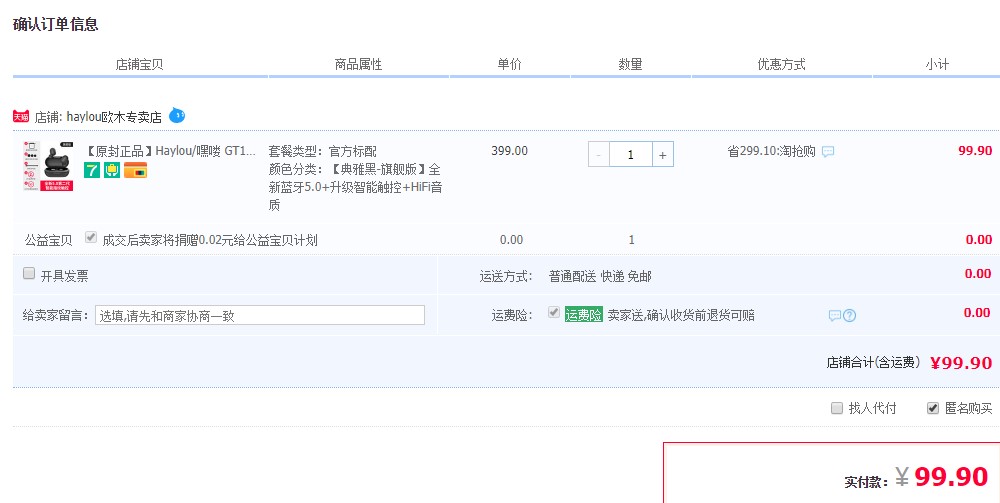Click the comment bubble icon in 运费险 row

click(834, 316)
